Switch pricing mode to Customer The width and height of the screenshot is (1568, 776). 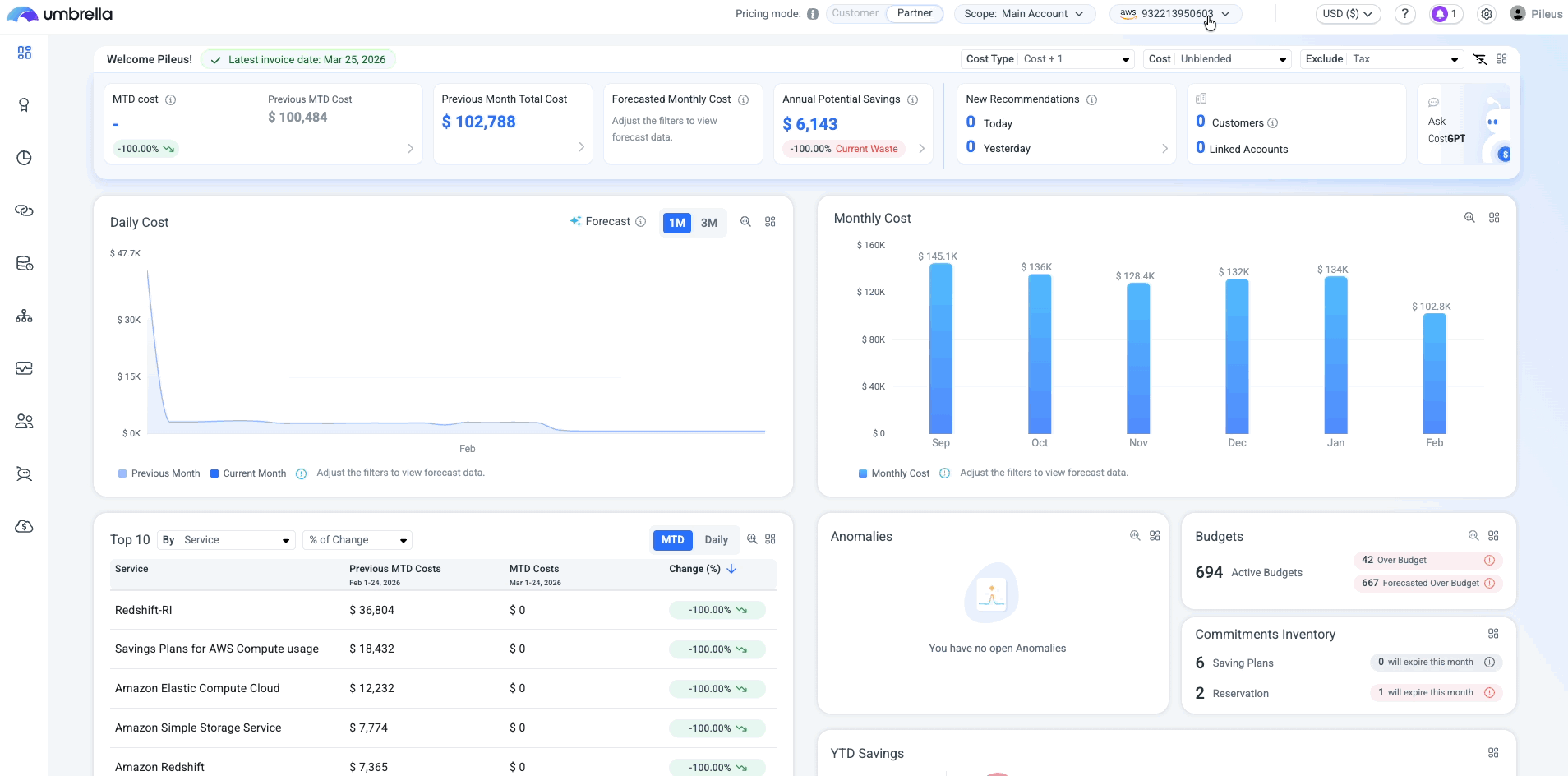click(x=855, y=13)
